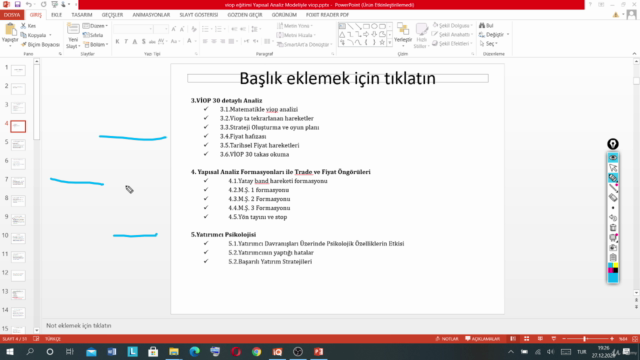Switch to GEÇİŞLER tab
The image size is (640, 360).
(x=112, y=15)
